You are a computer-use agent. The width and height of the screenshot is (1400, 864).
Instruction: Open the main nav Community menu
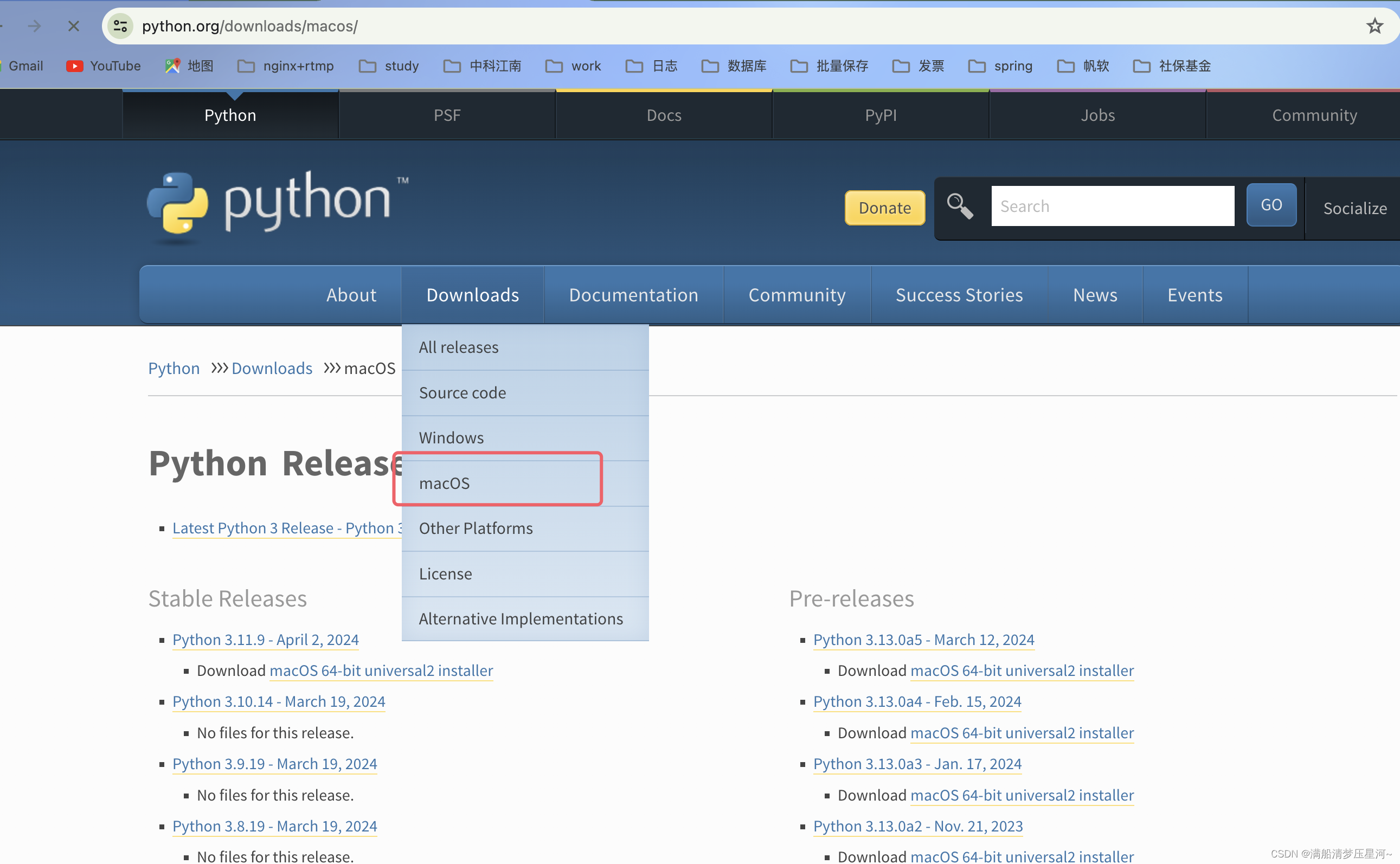pyautogui.click(x=797, y=295)
